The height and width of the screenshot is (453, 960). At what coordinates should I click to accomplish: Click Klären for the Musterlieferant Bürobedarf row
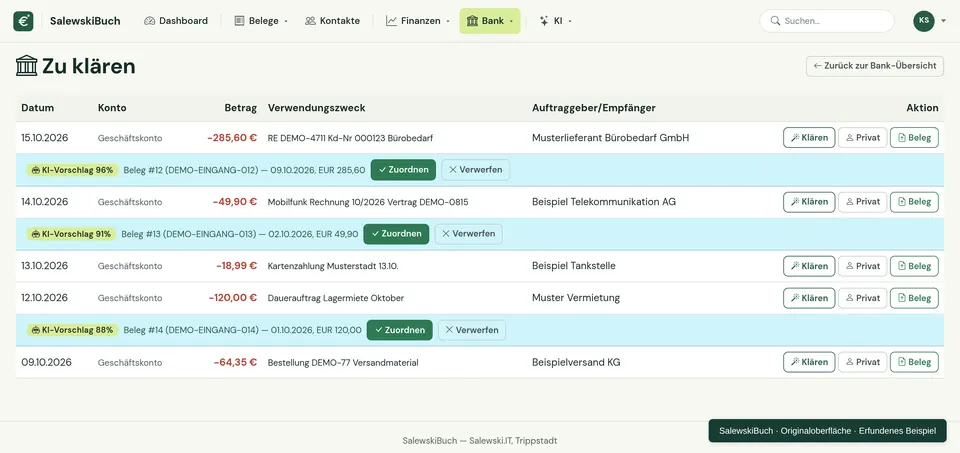click(809, 138)
